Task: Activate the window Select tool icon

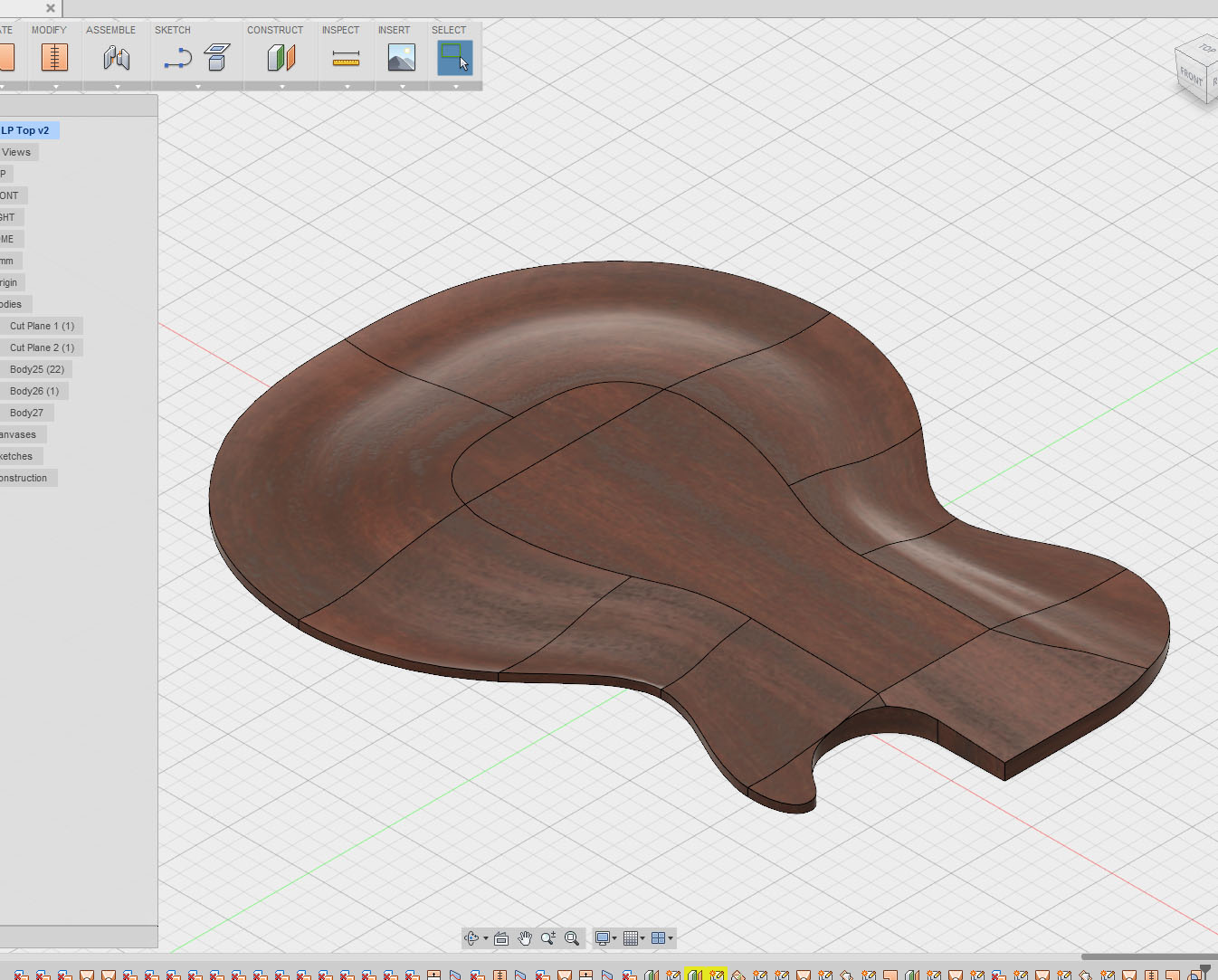Action: point(455,58)
